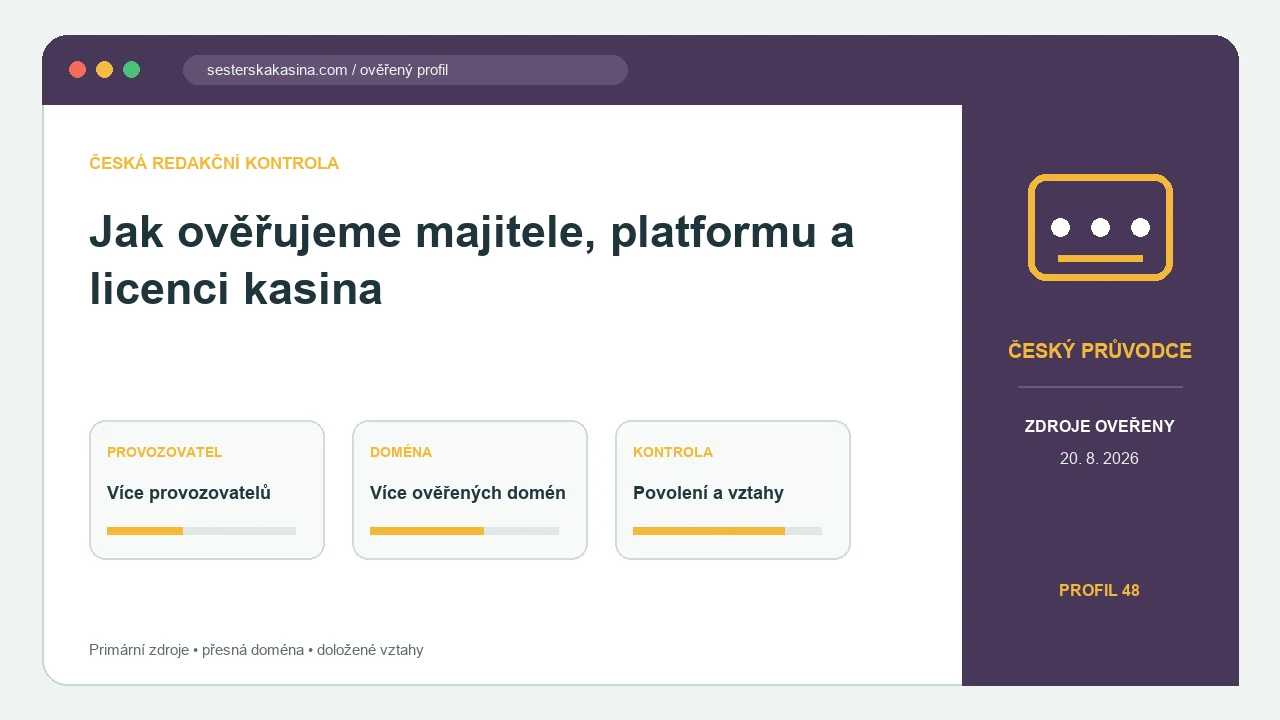Image resolution: width=1280 pixels, height=720 pixels.
Task: Click the yellow slot-machine icon in sidebar
Action: click(1100, 227)
